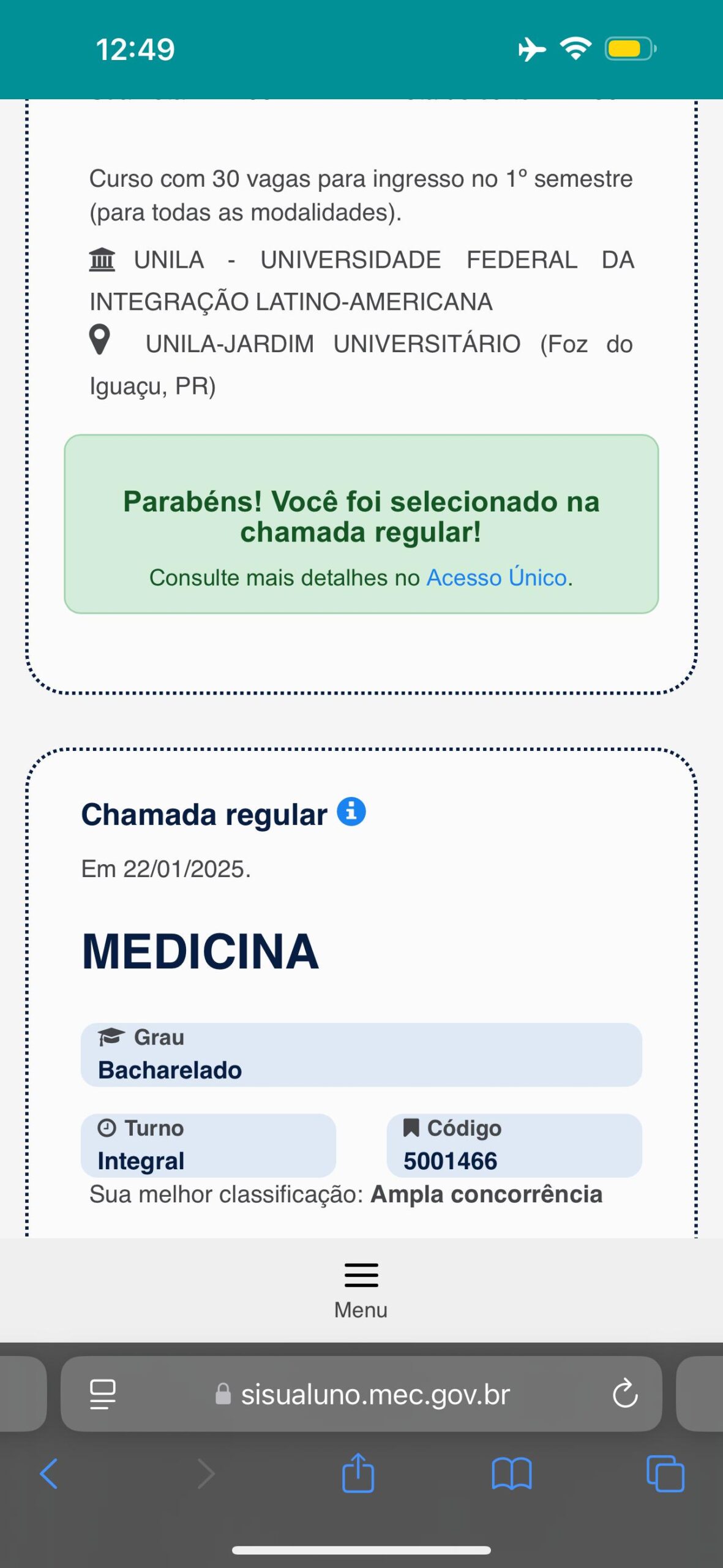
Task: Open Safari bookmarks book icon
Action: [x=511, y=1474]
